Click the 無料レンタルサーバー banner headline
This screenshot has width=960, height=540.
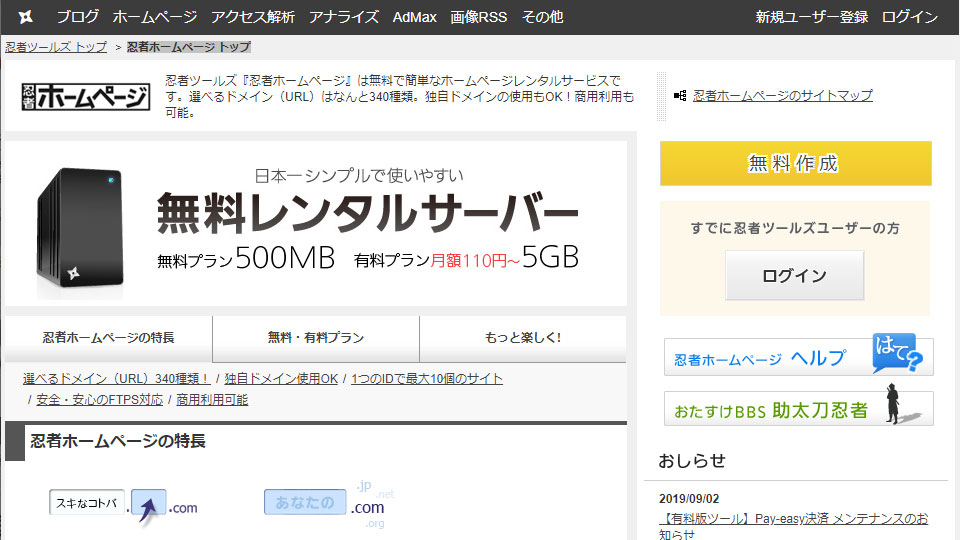coord(367,214)
